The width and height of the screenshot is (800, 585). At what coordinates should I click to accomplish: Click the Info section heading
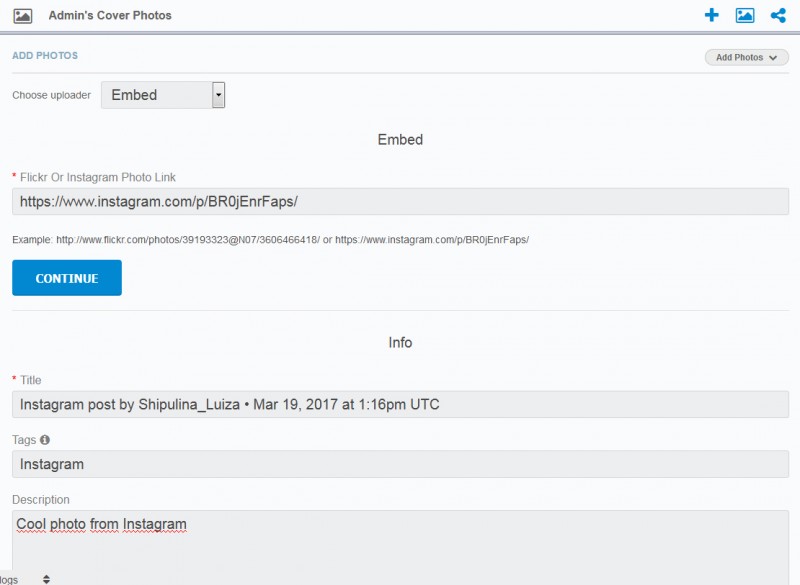tap(400, 342)
